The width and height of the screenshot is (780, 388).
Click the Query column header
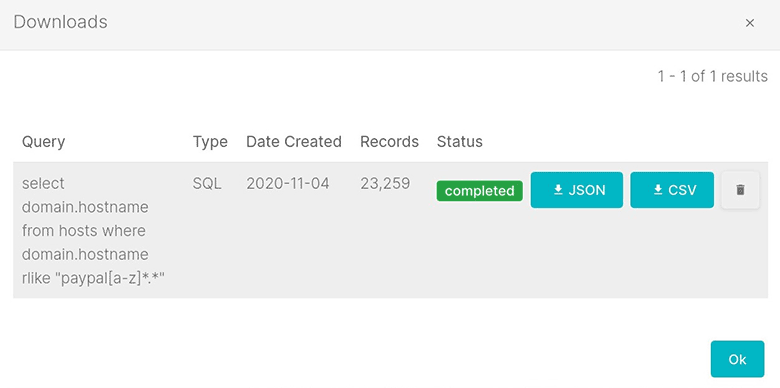pyautogui.click(x=43, y=142)
